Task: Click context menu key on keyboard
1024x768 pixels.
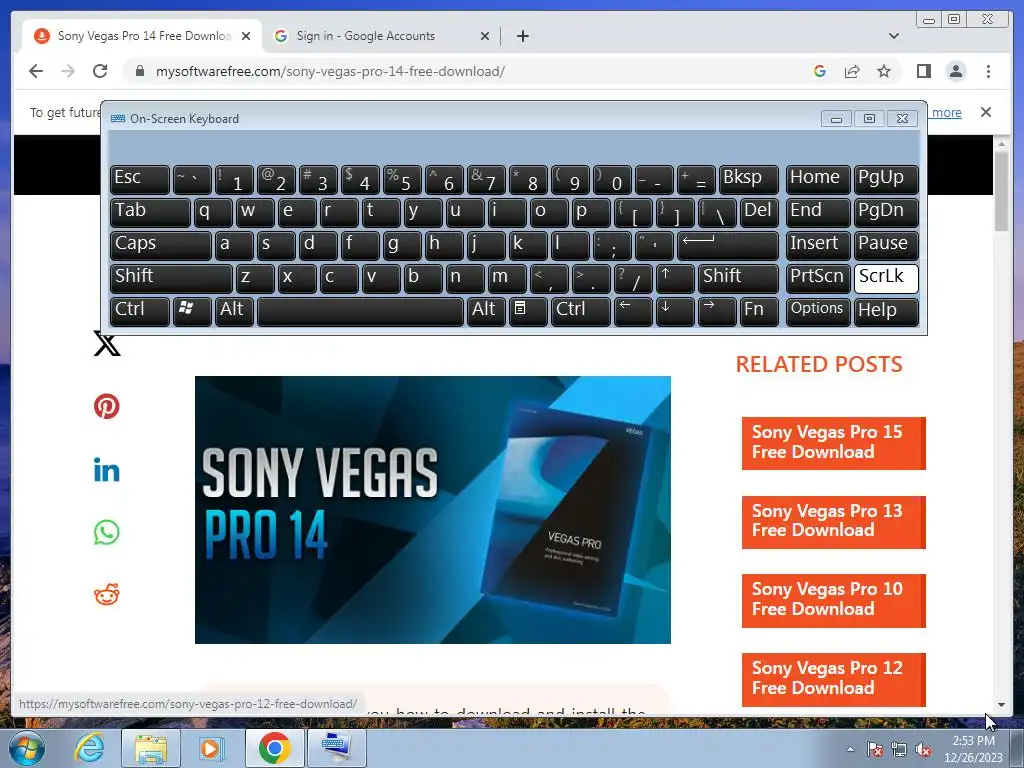Action: pos(527,311)
